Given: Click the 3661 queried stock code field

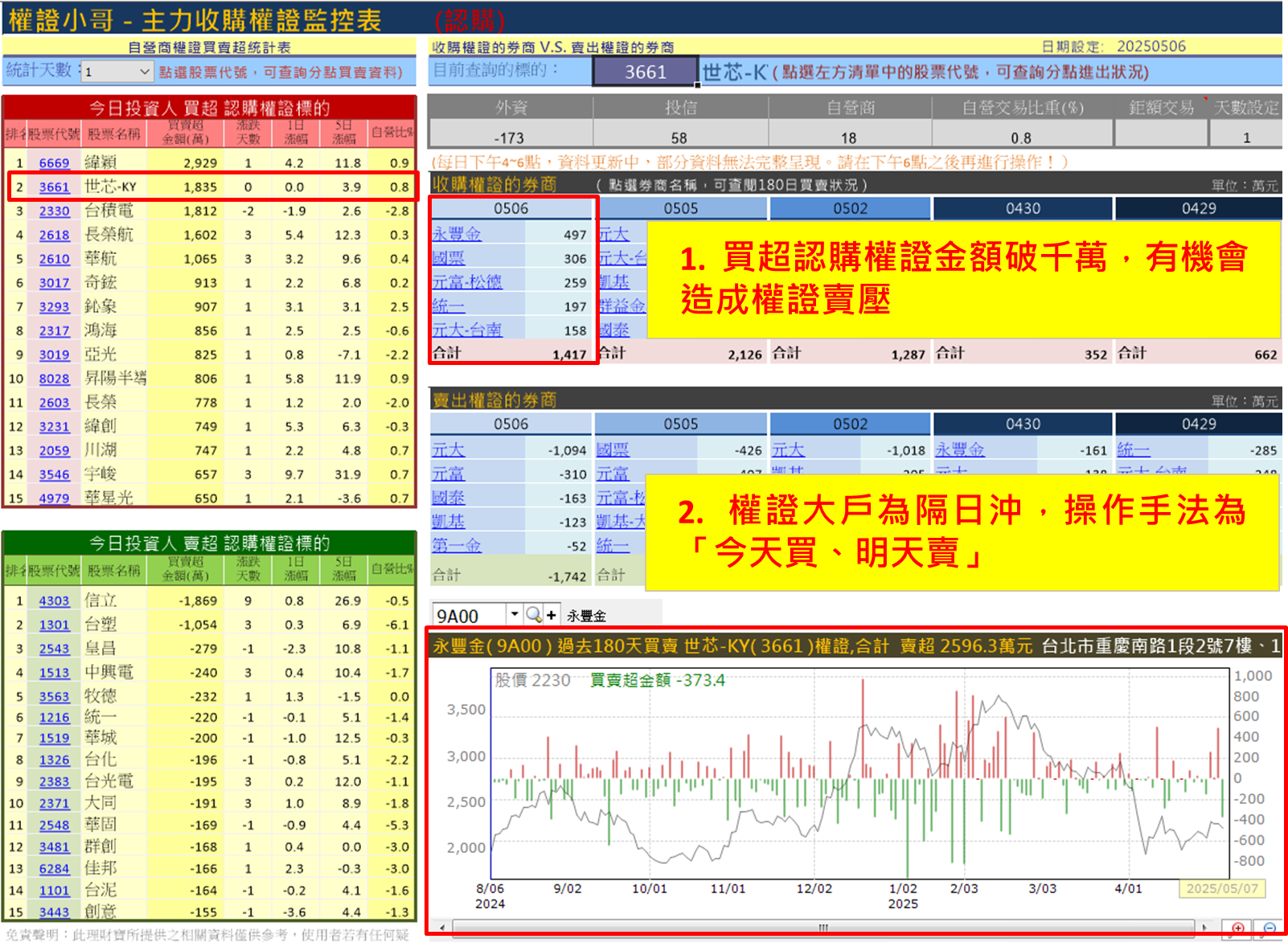Looking at the screenshot, I should click(646, 72).
